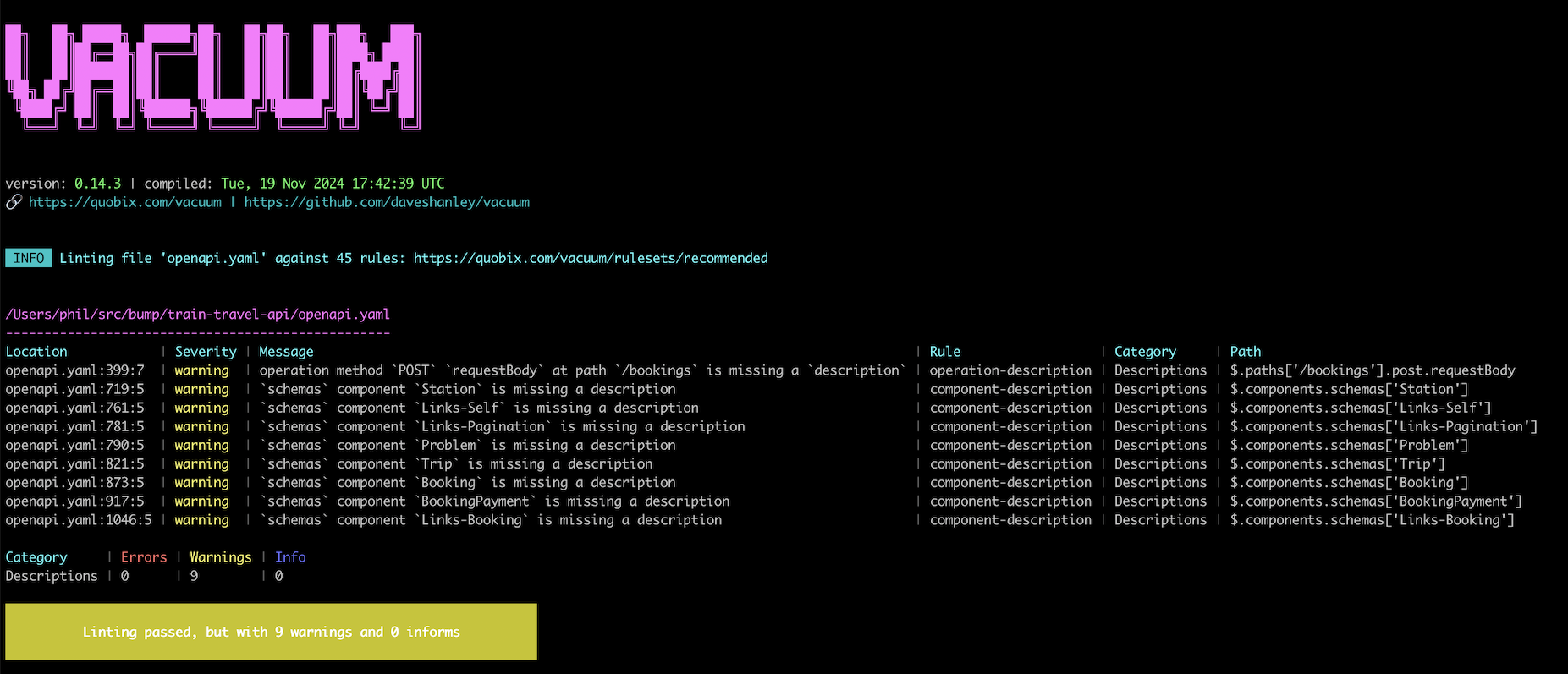This screenshot has height=674, width=1568.
Task: Click the Links-Pagination schema path
Action: click(1384, 427)
